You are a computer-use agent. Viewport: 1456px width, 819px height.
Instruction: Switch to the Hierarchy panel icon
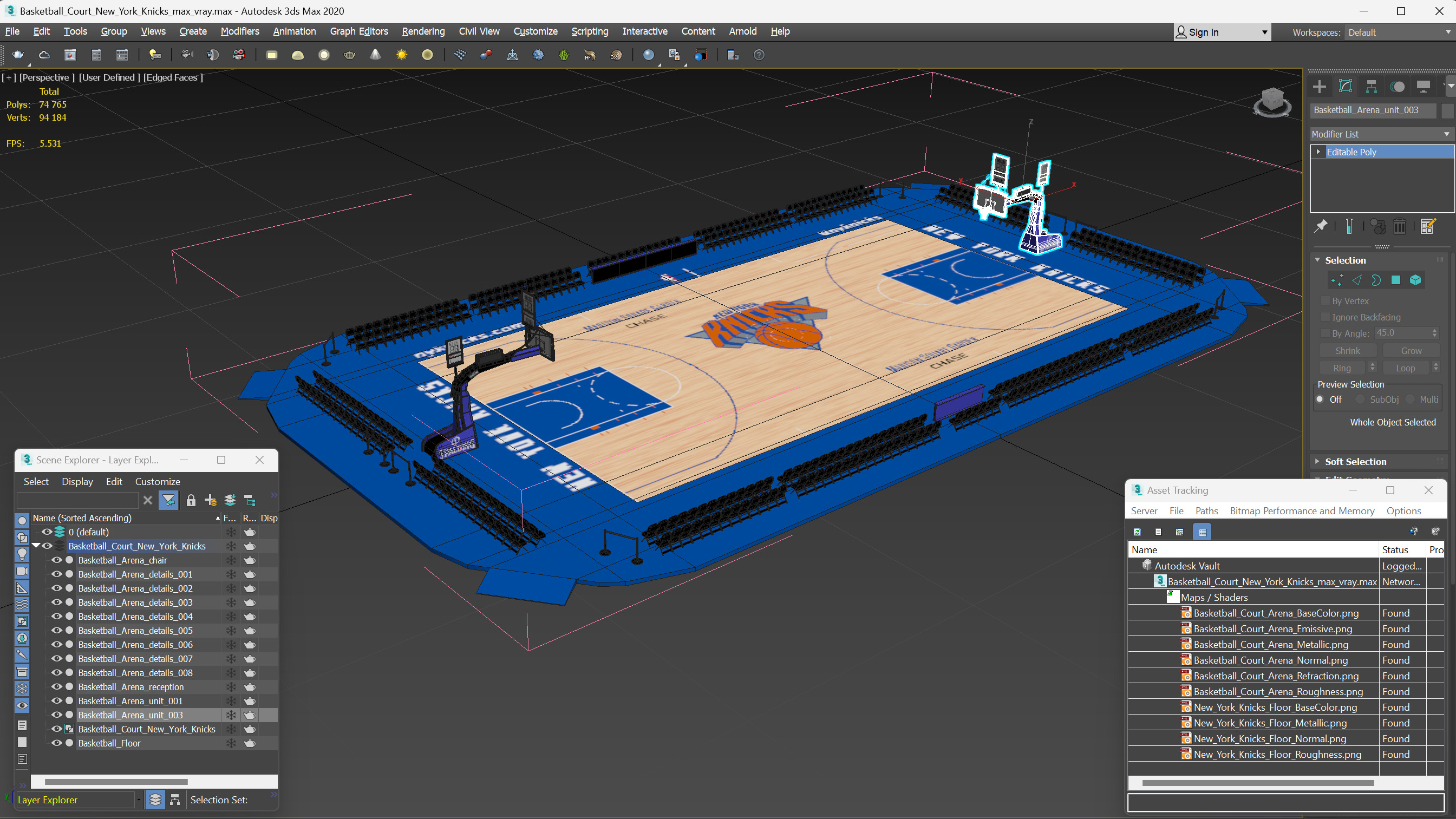pos(1371,87)
